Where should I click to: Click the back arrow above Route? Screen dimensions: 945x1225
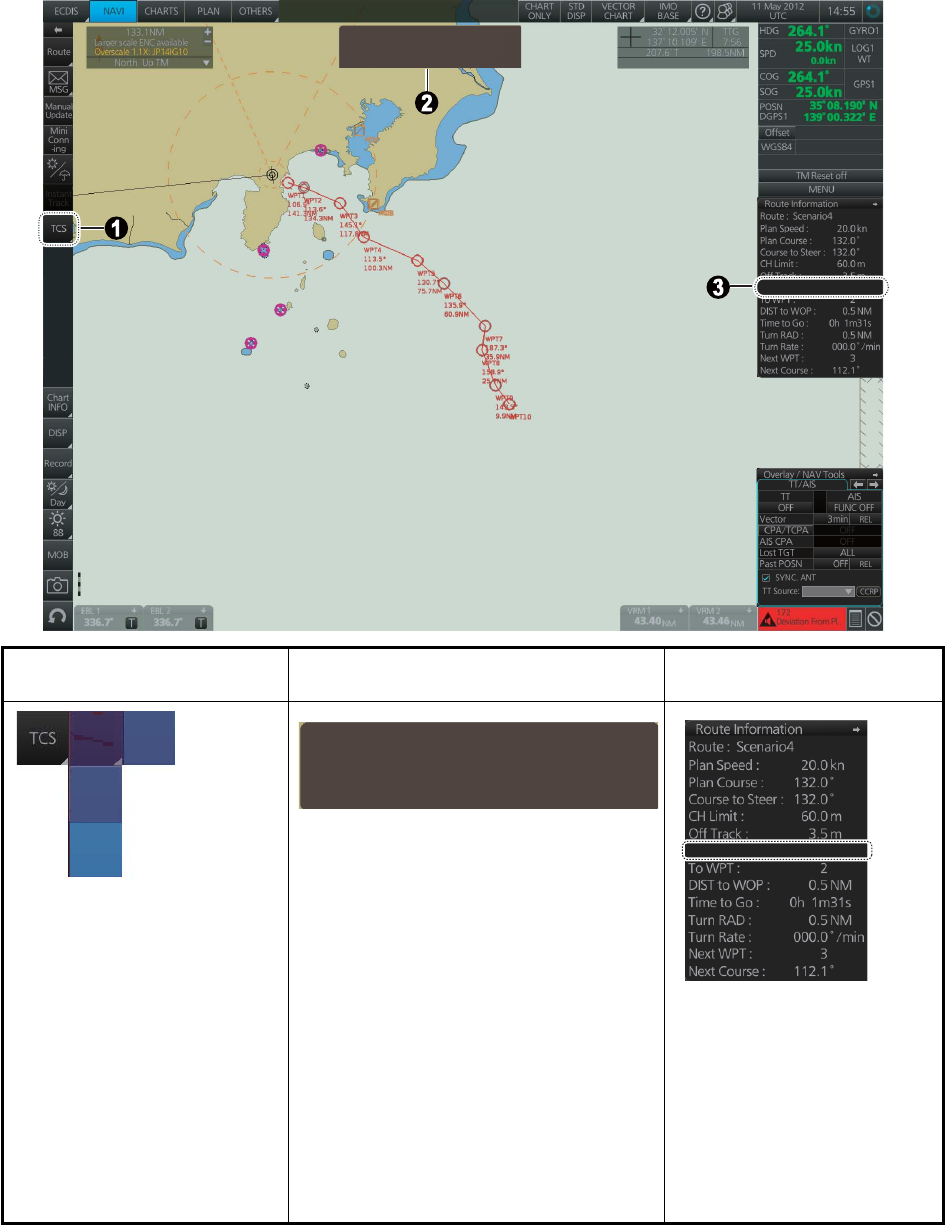57,31
